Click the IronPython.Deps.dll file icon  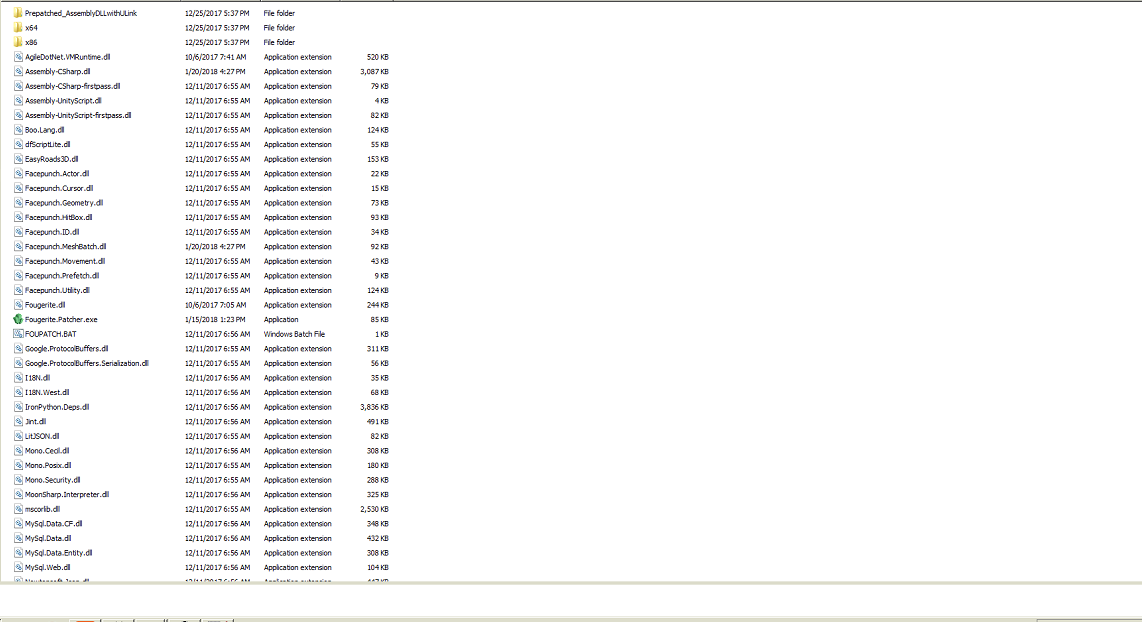tap(18, 407)
